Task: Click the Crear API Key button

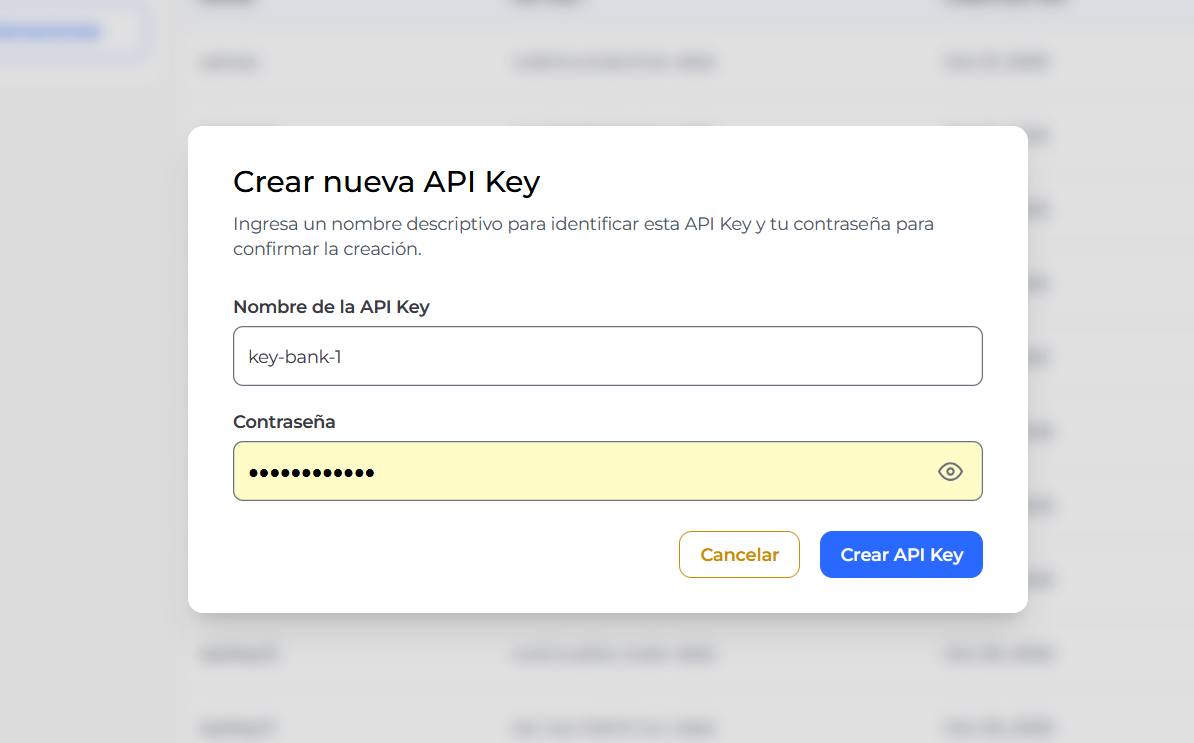Action: (x=901, y=554)
